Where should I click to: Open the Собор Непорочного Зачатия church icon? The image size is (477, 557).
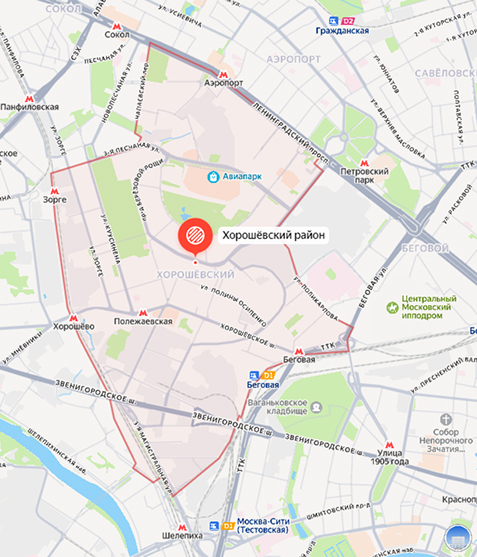pyautogui.click(x=445, y=419)
